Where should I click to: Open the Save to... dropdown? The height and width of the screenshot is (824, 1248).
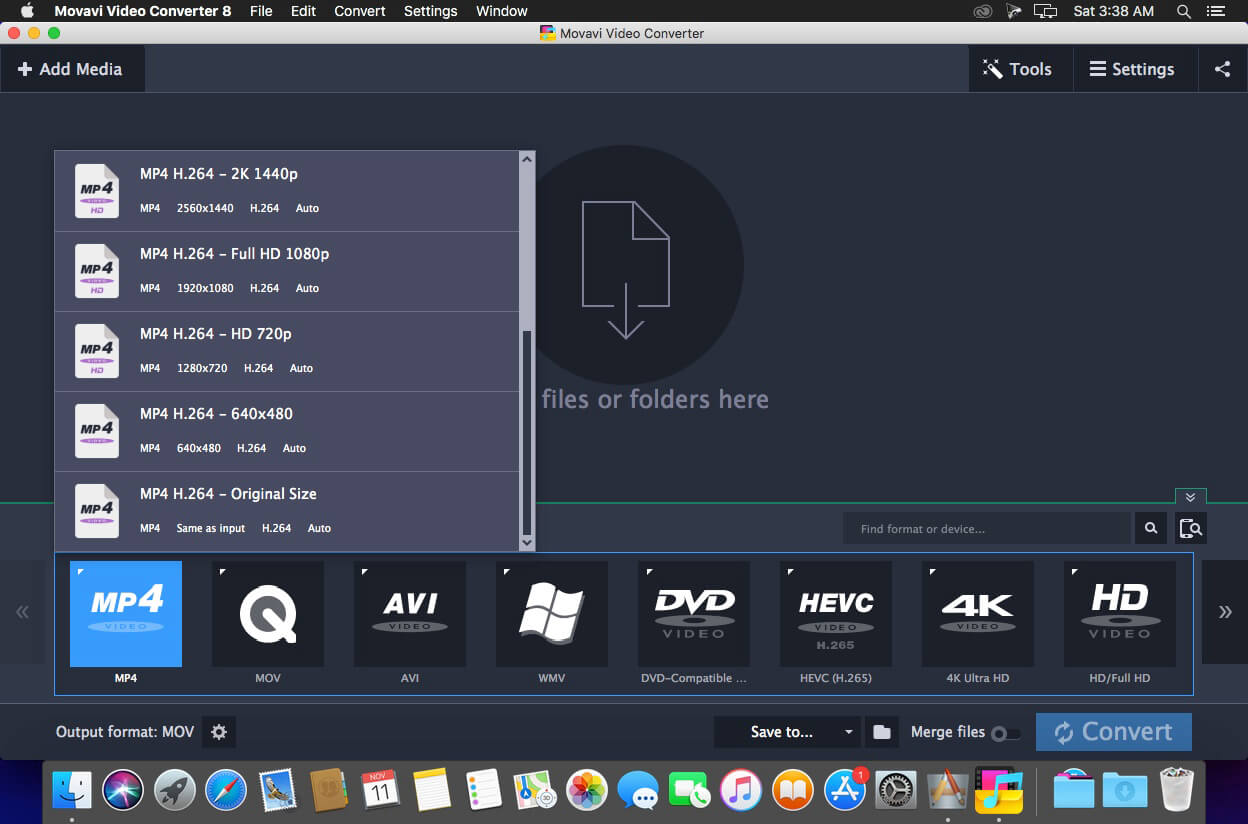pyautogui.click(x=787, y=731)
